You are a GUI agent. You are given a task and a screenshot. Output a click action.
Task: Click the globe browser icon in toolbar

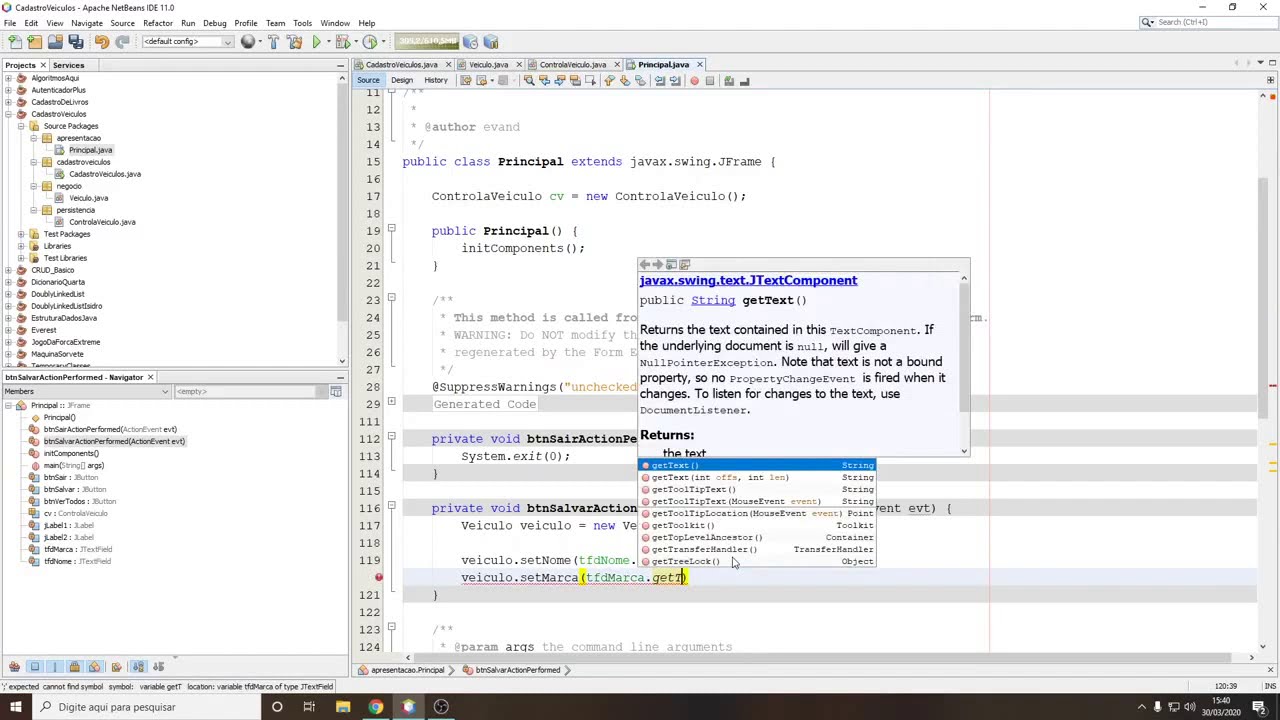(x=247, y=42)
